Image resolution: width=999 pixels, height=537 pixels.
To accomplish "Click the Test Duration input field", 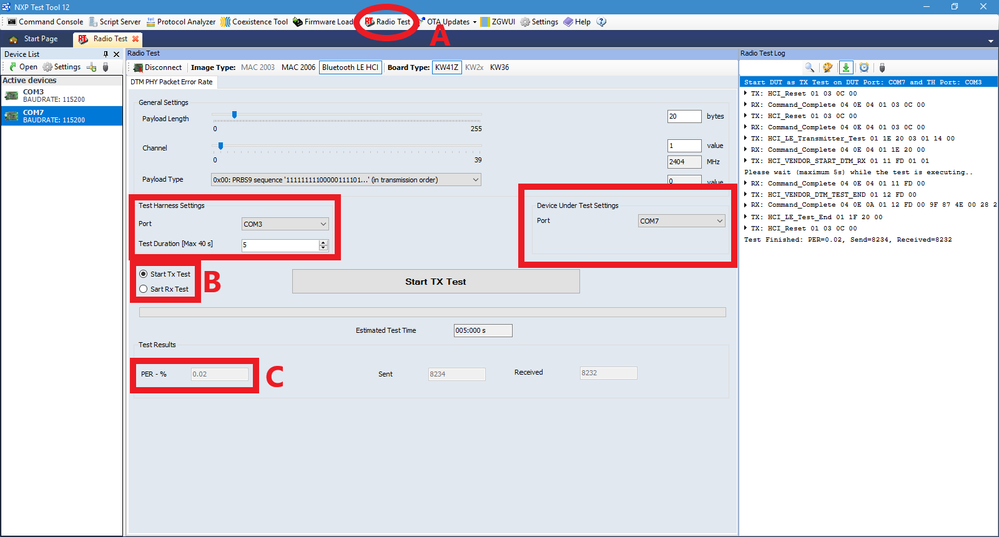I will point(280,245).
